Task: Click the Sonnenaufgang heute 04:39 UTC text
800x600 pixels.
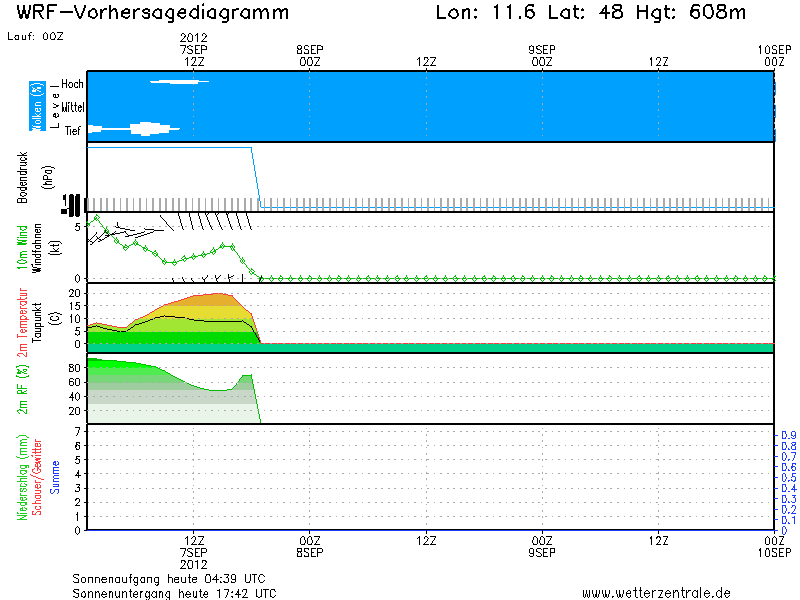Action: (169, 579)
